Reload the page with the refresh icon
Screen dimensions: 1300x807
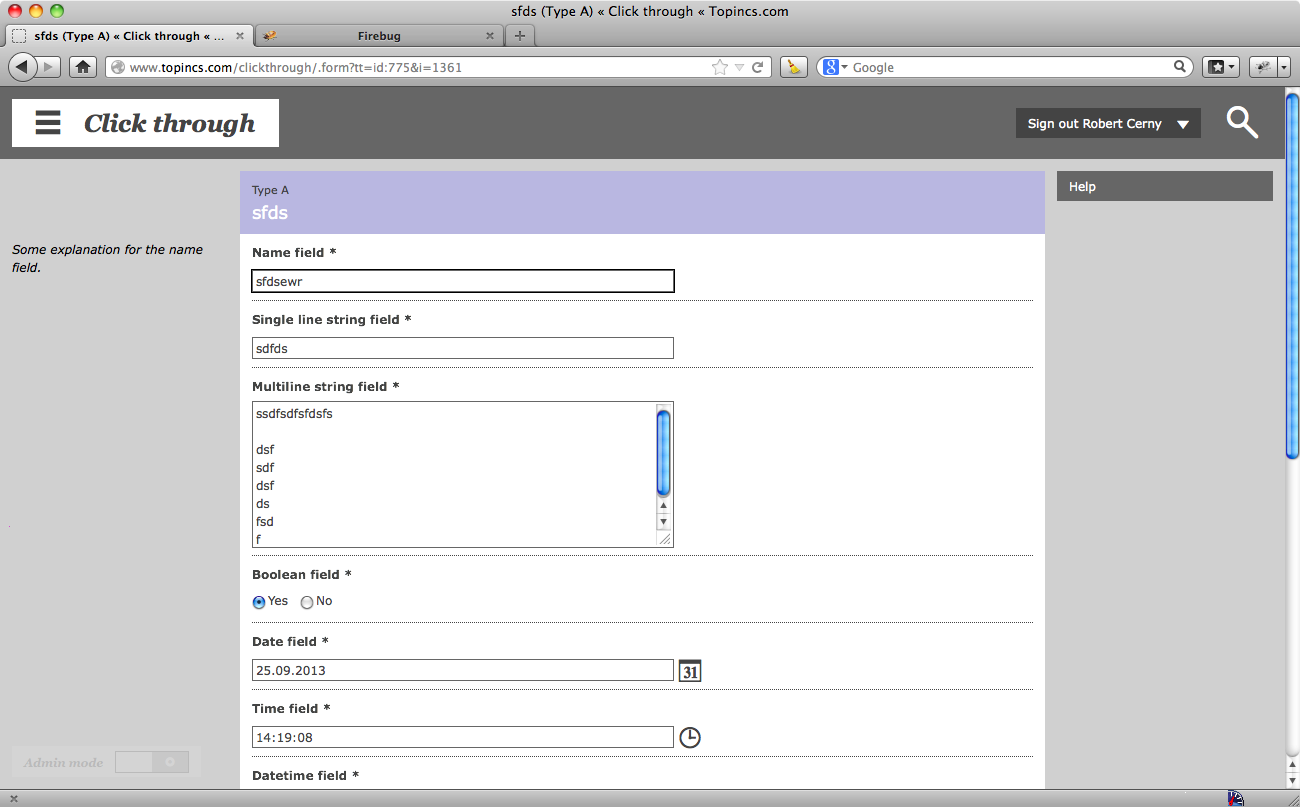click(758, 67)
